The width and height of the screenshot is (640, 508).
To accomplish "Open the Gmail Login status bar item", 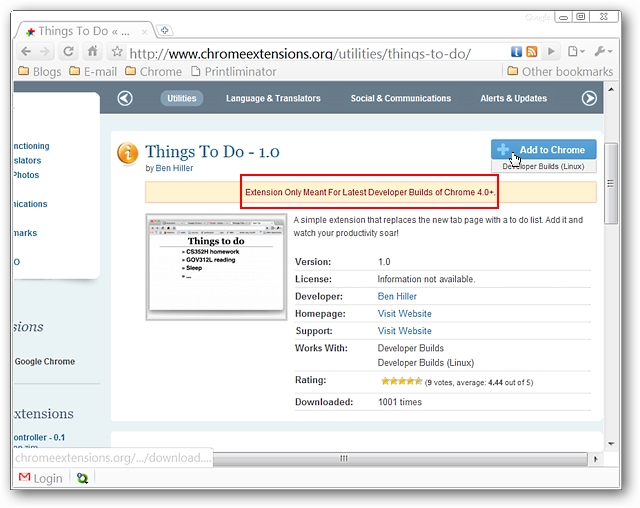I will (x=40, y=478).
